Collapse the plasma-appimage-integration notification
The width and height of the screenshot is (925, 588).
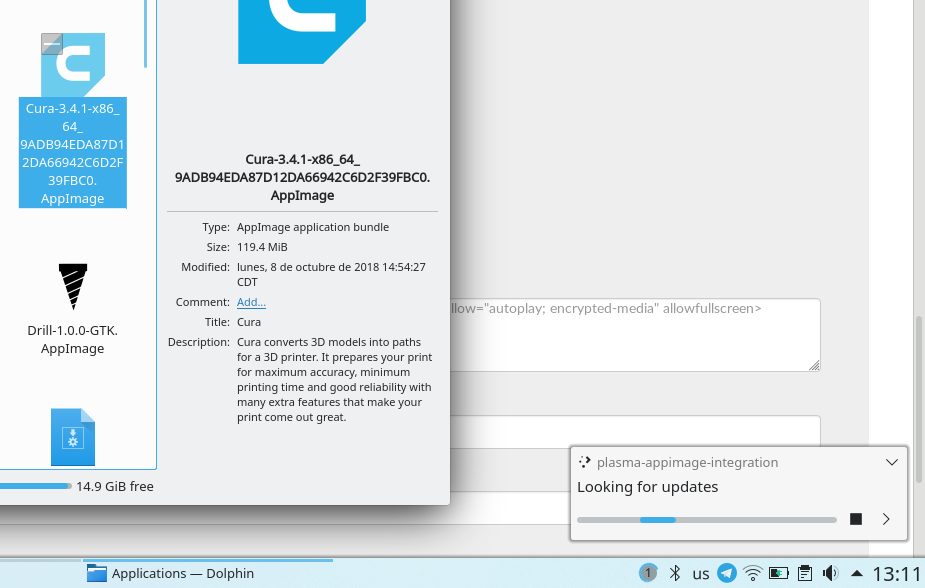click(x=892, y=462)
